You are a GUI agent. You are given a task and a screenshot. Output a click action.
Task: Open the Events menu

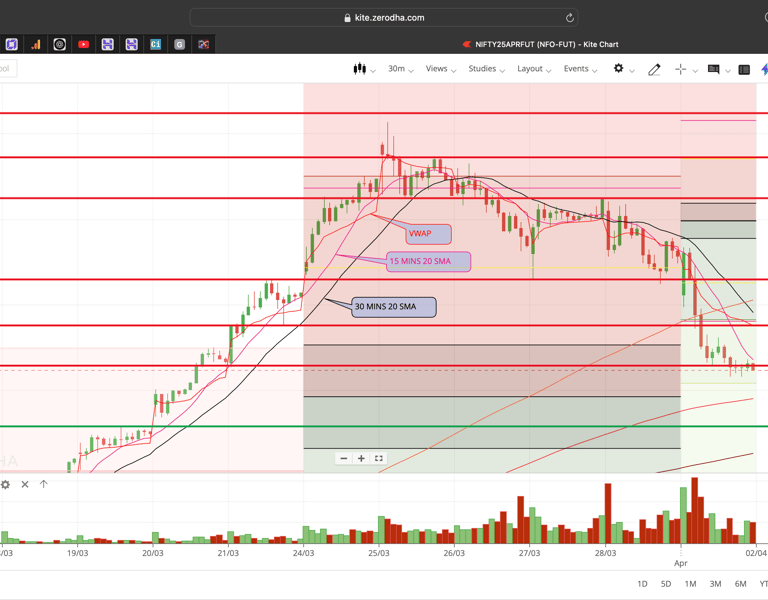click(580, 69)
